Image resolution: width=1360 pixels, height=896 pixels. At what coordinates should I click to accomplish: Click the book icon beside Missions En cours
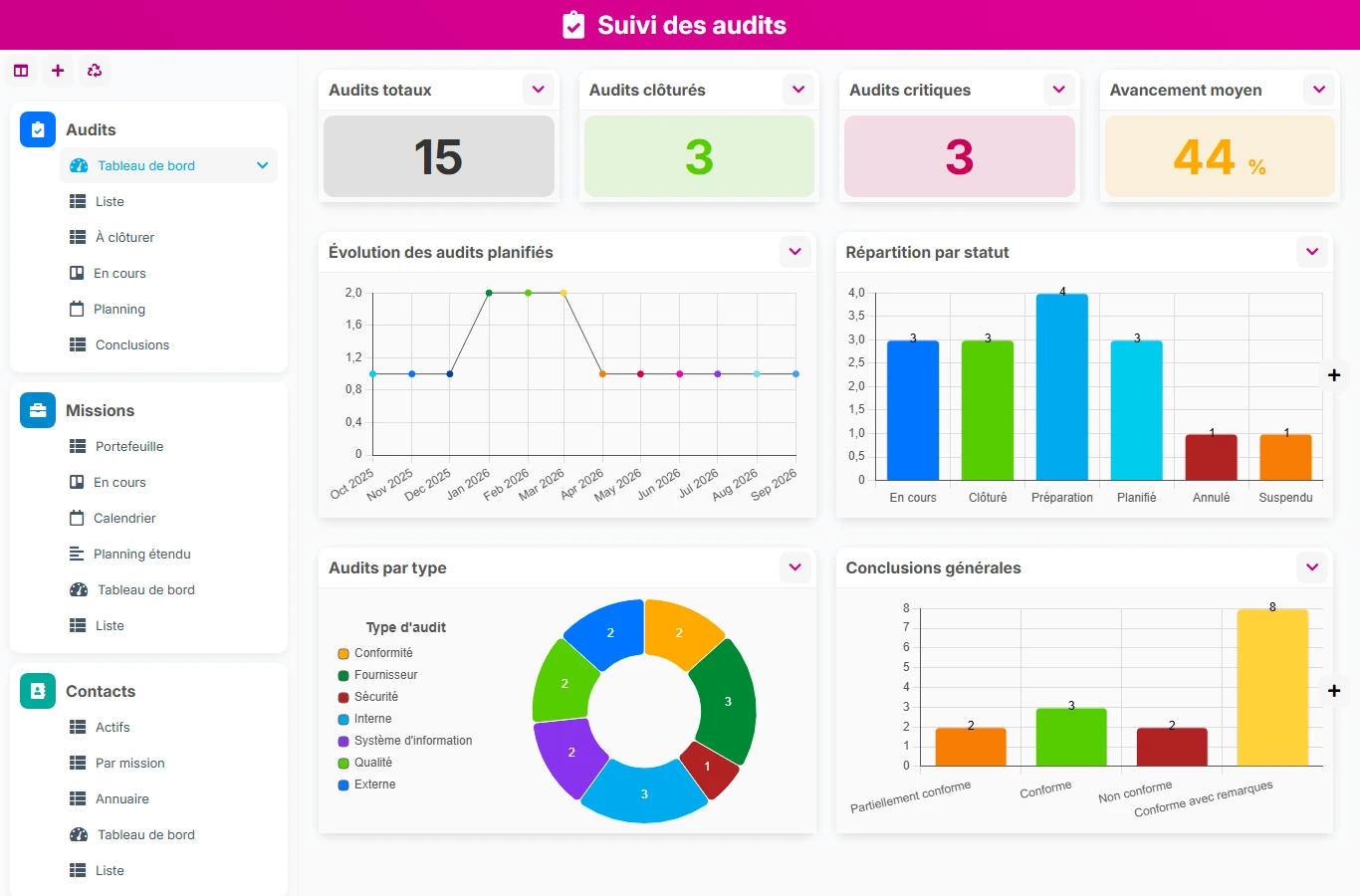pyautogui.click(x=77, y=482)
